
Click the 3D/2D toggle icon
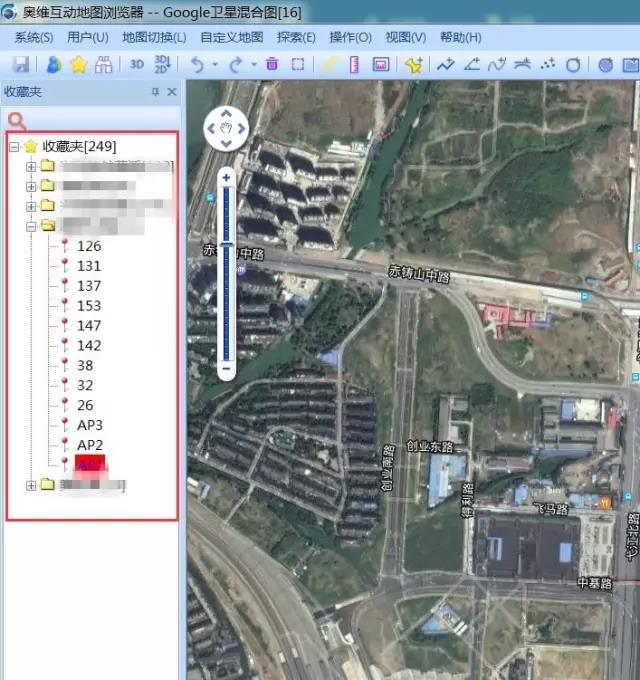point(162,64)
